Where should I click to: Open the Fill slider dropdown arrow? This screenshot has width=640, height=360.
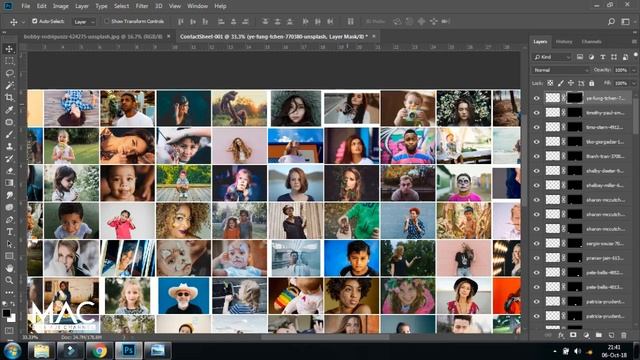click(634, 83)
